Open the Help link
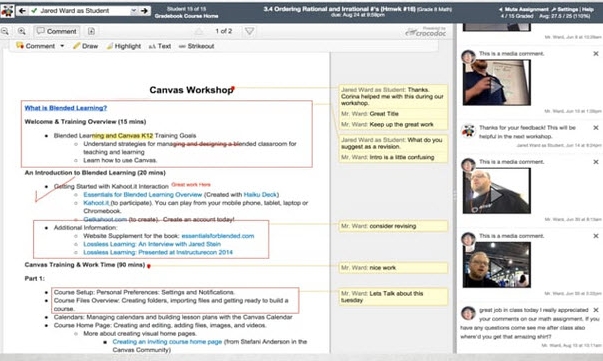 [588, 9]
